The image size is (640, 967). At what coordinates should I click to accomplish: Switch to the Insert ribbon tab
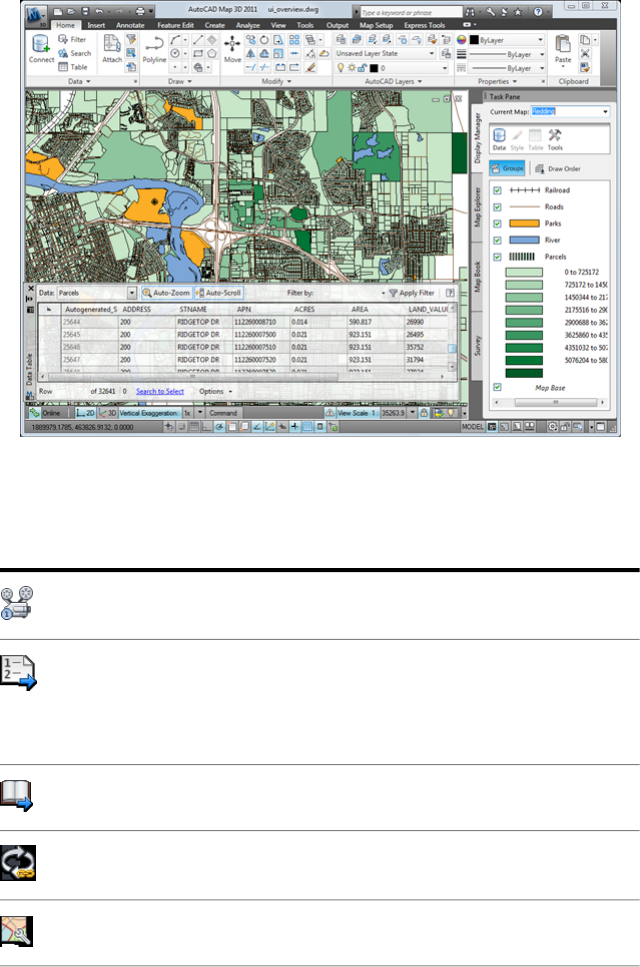96,25
